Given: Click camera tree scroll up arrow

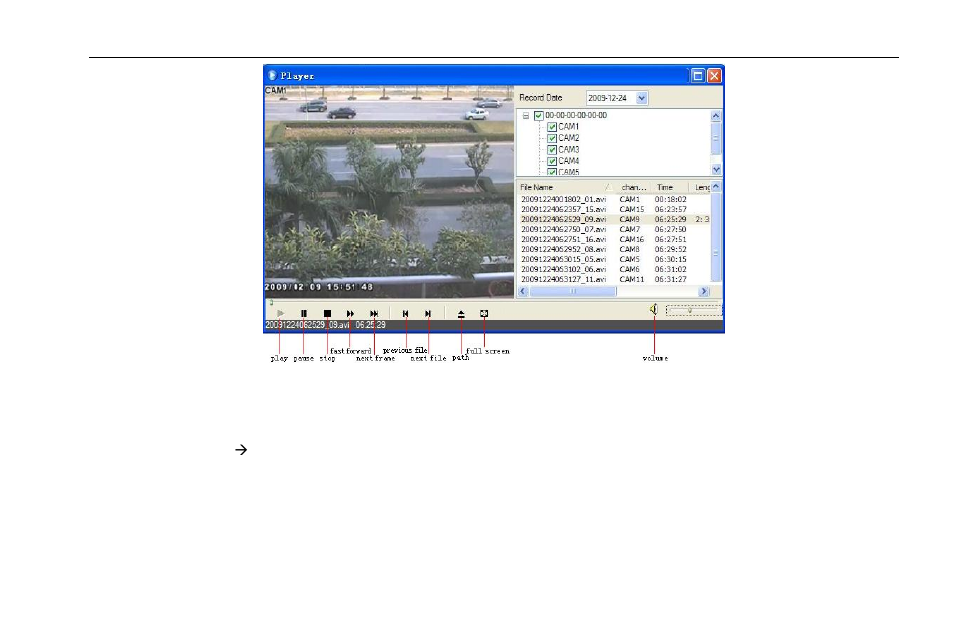Looking at the screenshot, I should (716, 116).
